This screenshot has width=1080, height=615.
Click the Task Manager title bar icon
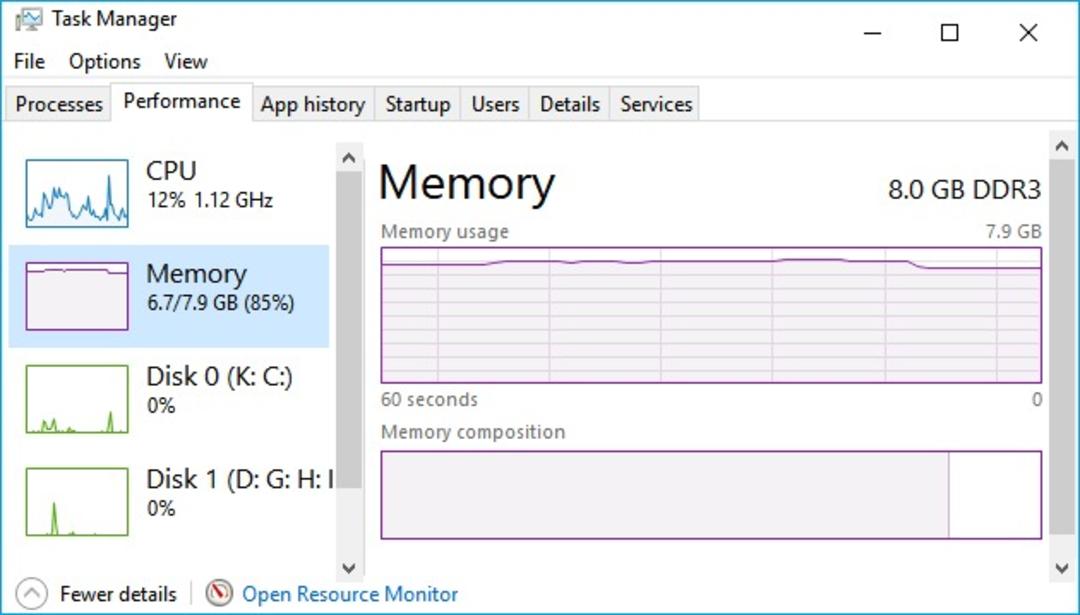(x=28, y=19)
